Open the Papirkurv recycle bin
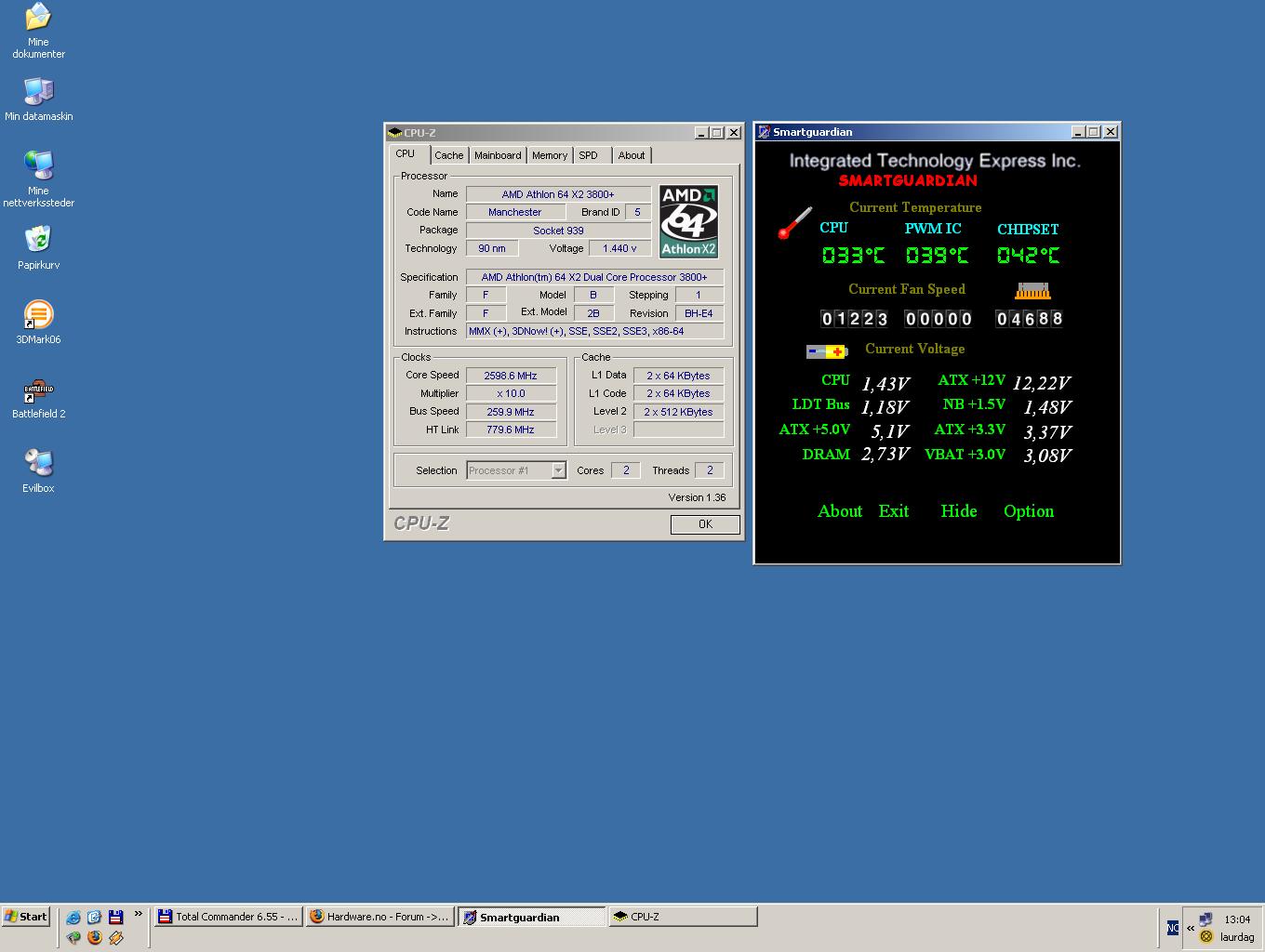Image resolution: width=1265 pixels, height=952 pixels. pyautogui.click(x=38, y=248)
